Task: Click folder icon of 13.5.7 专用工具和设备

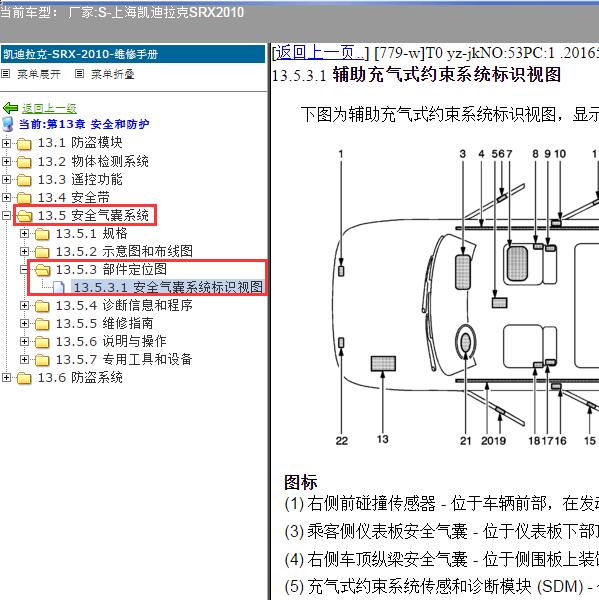Action: coord(42,360)
